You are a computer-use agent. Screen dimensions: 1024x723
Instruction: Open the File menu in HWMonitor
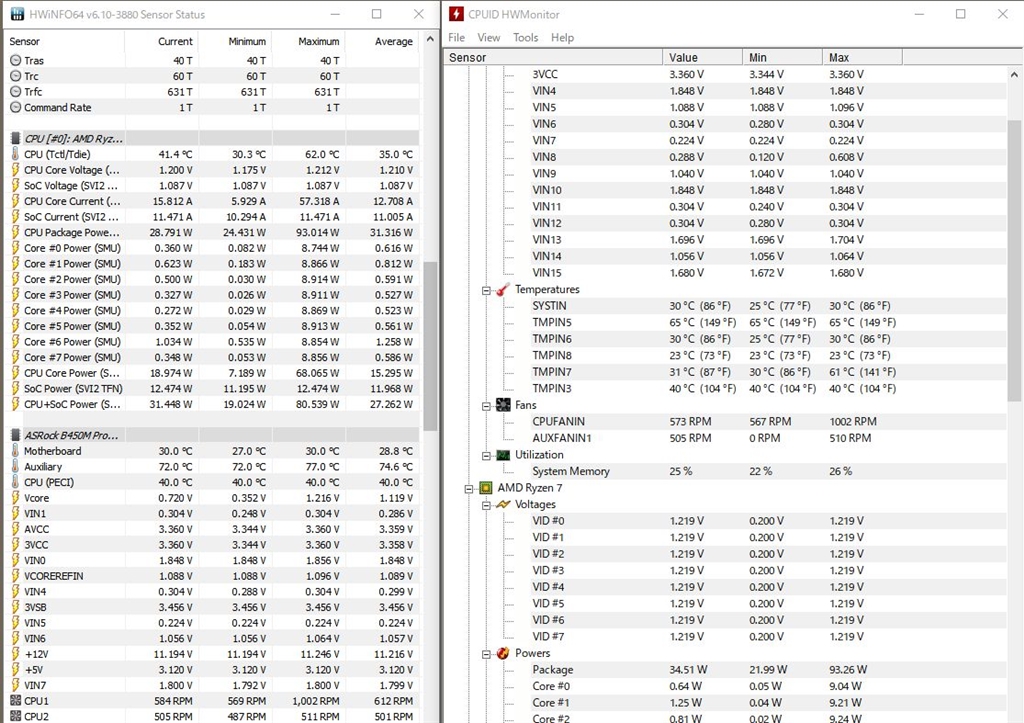tap(456, 38)
